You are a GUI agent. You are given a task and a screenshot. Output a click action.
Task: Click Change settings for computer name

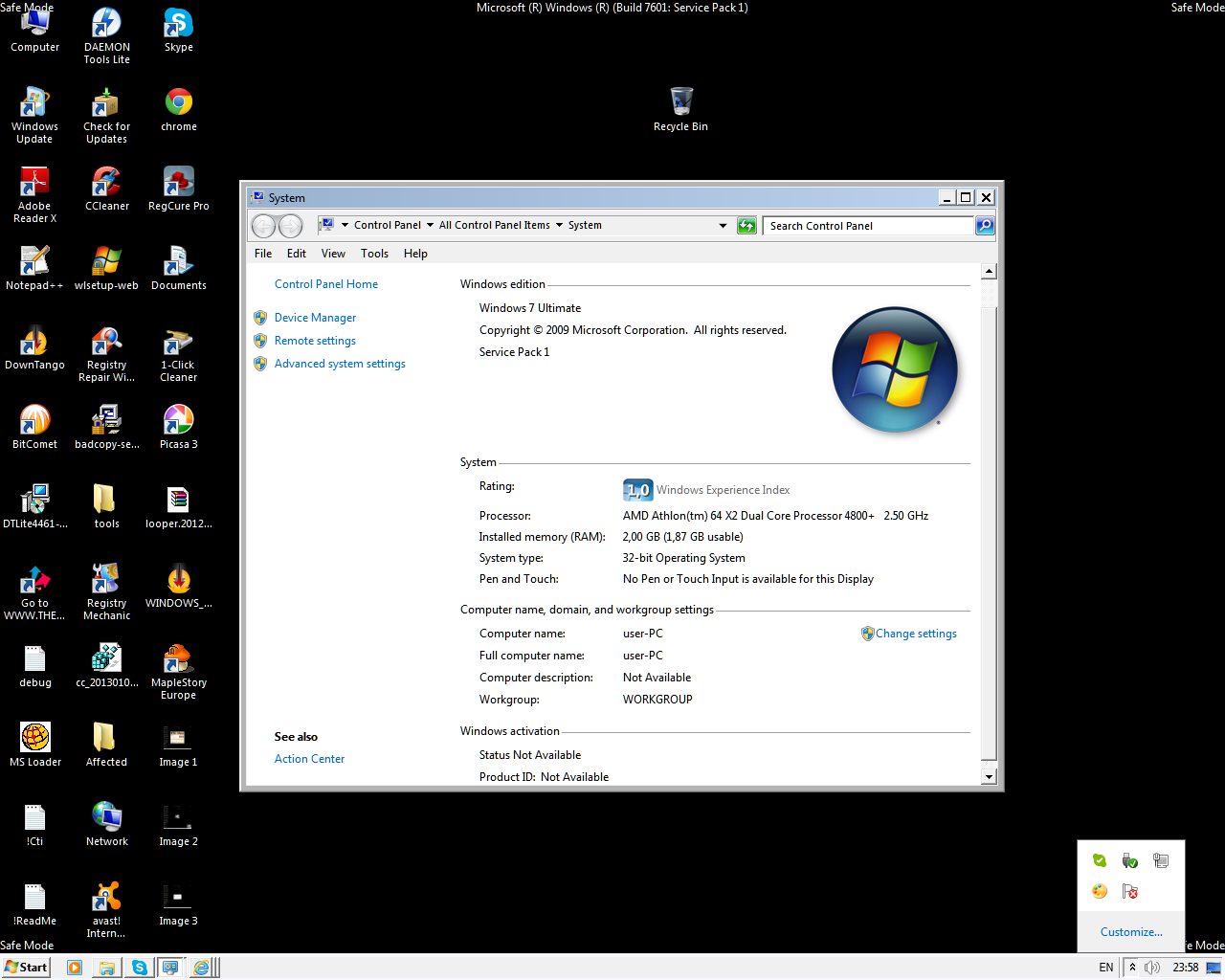916,634
